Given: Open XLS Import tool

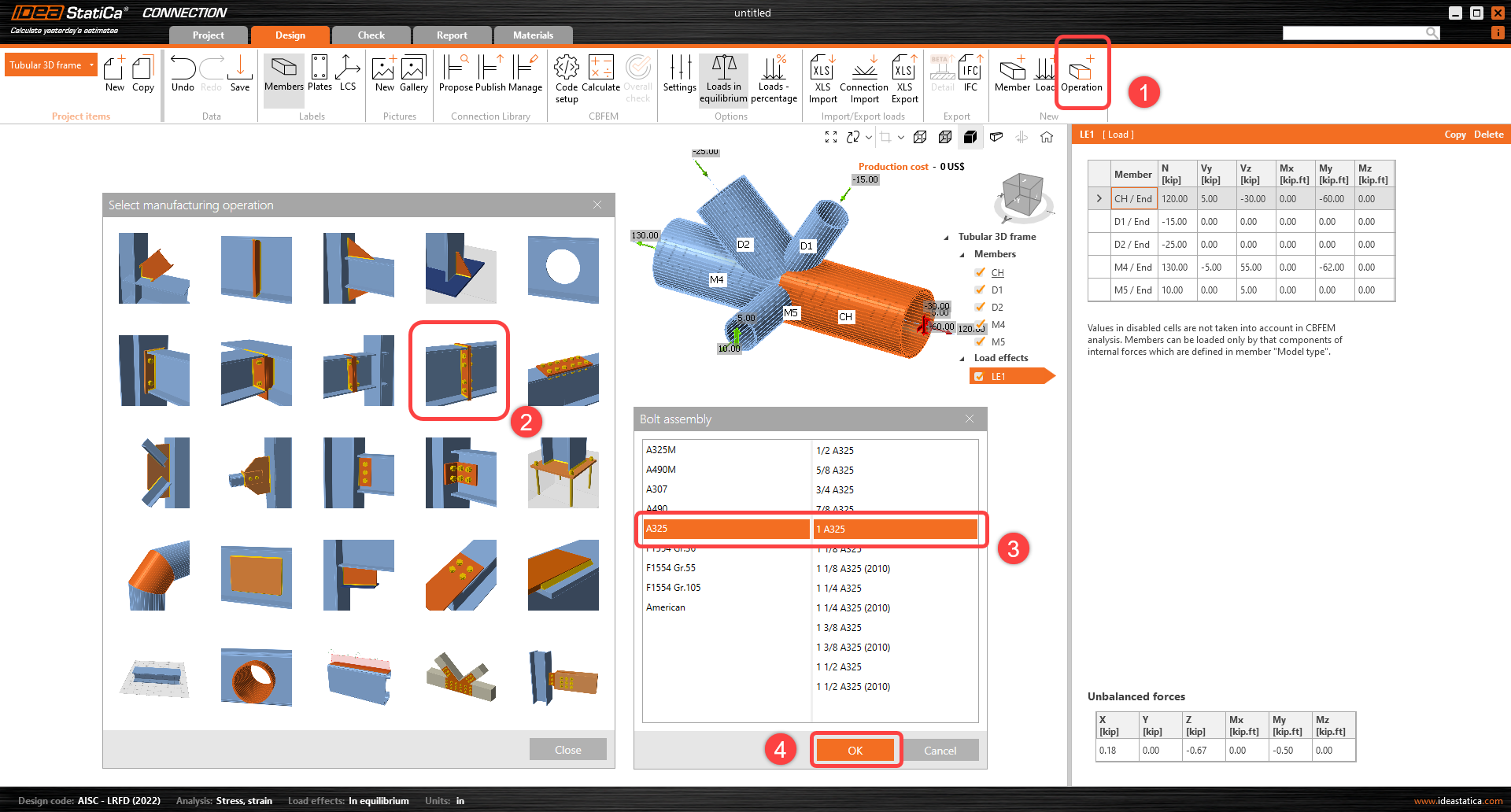Looking at the screenshot, I should pyautogui.click(x=822, y=77).
